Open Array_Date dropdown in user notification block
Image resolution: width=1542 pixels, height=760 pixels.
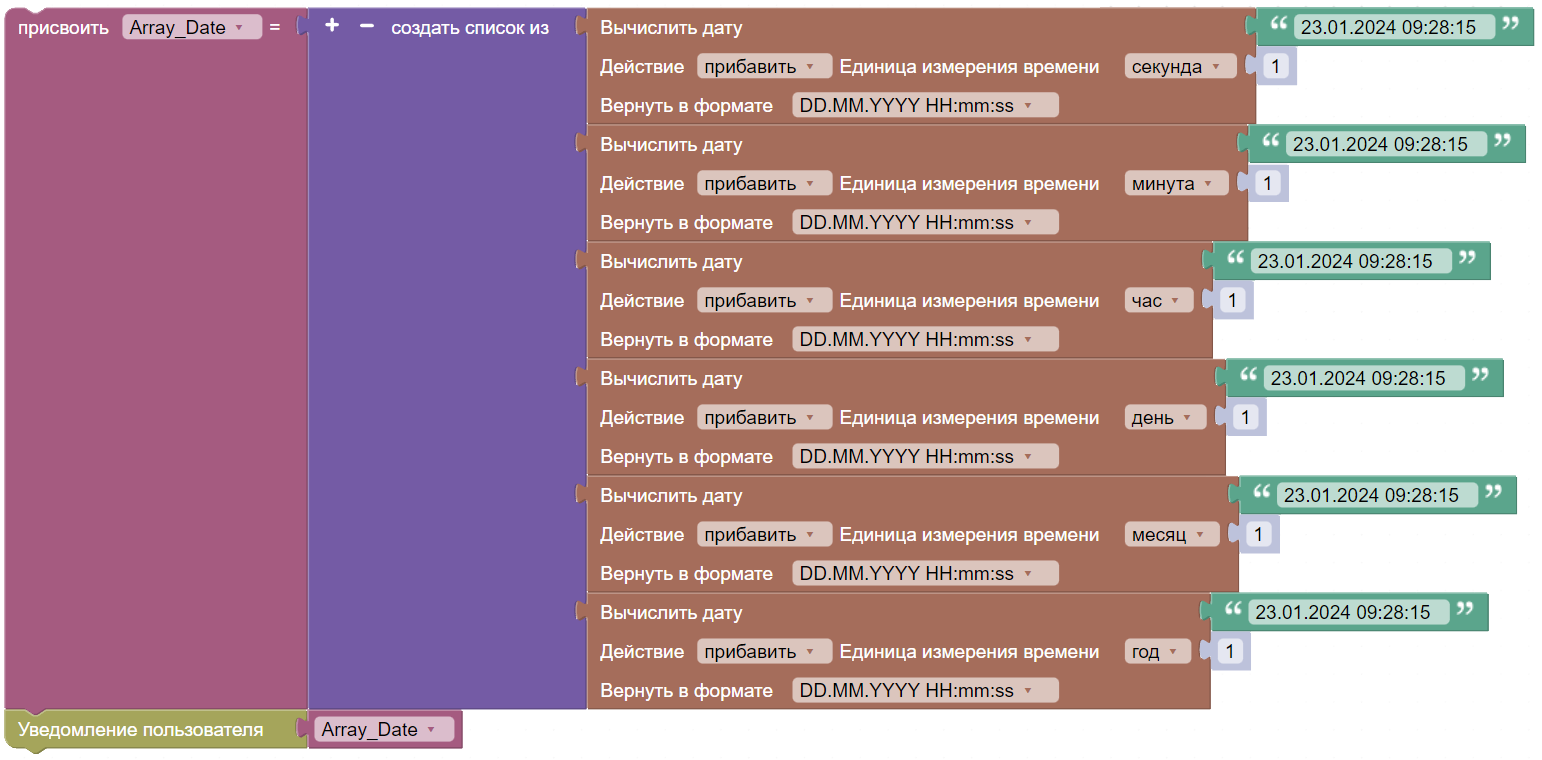coord(384,730)
